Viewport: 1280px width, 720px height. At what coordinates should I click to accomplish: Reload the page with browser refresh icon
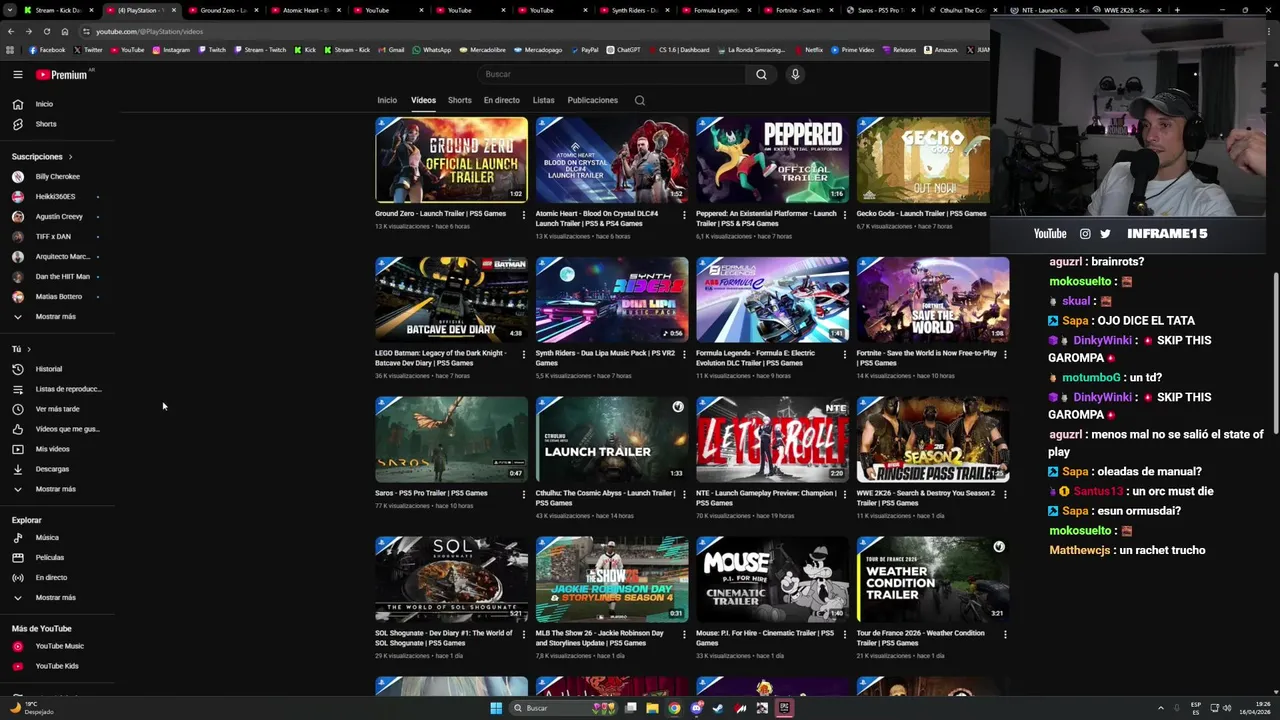click(x=46, y=31)
